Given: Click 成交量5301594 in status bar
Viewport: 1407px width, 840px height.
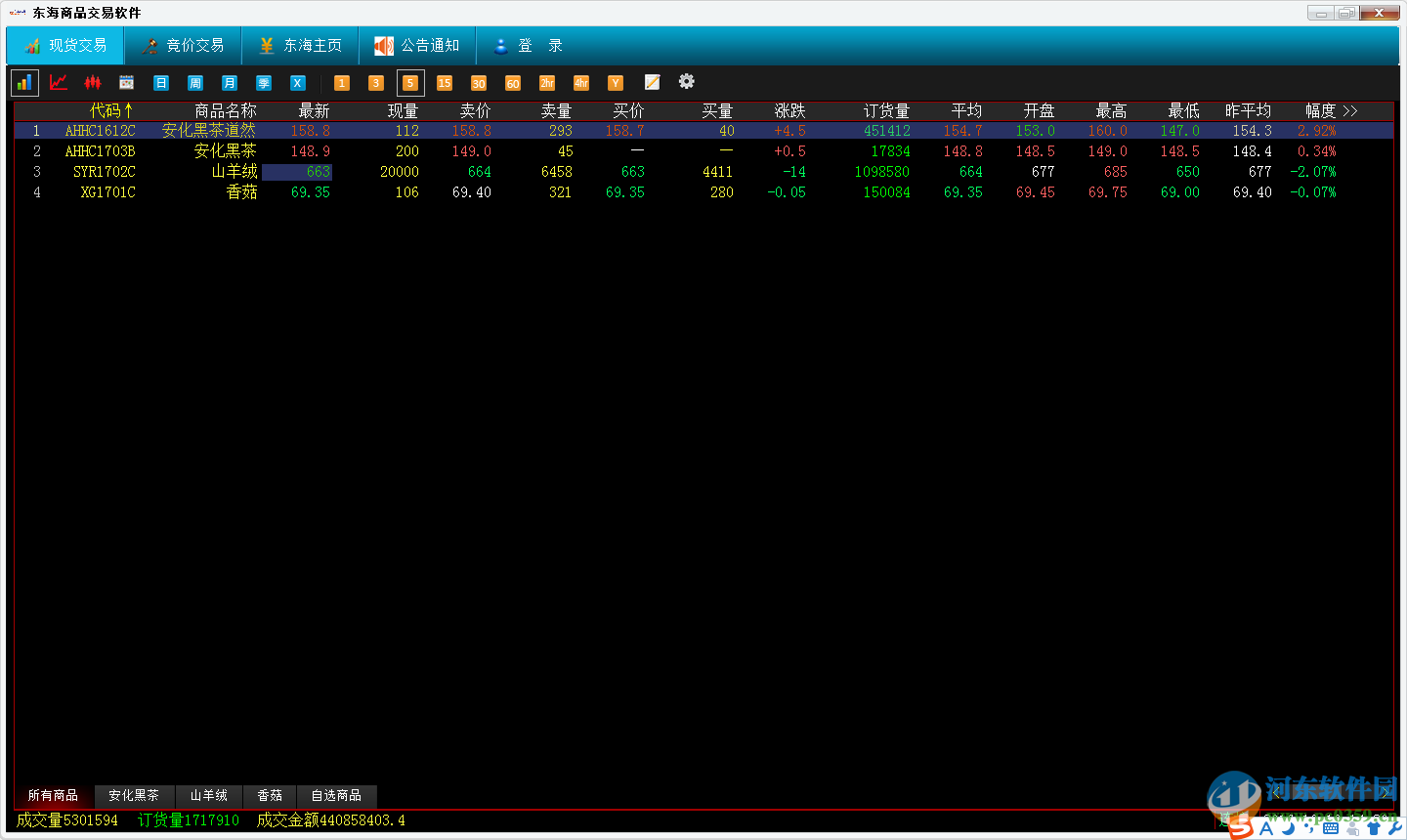Looking at the screenshot, I should [67, 820].
